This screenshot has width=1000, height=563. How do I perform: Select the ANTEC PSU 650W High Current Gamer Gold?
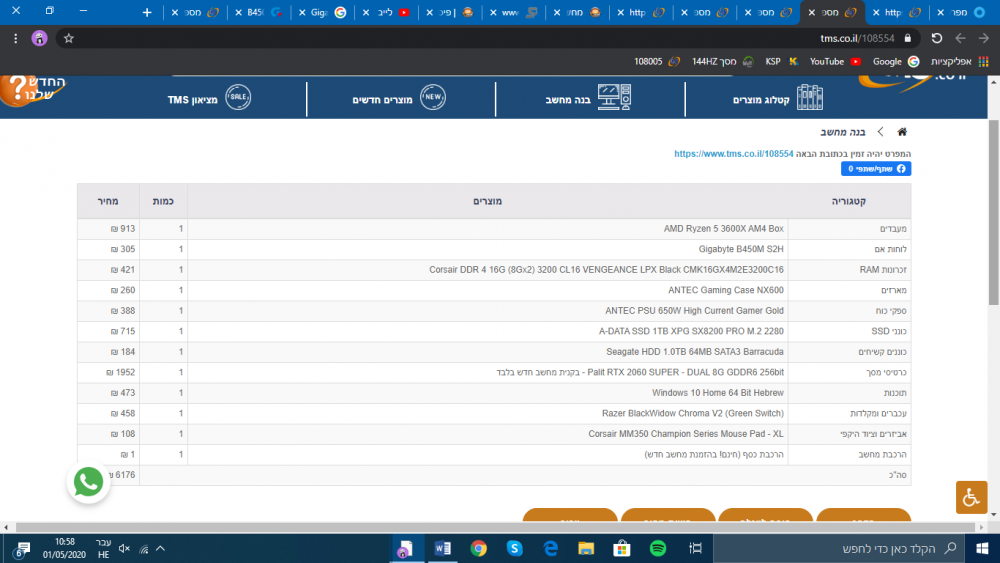pyautogui.click(x=694, y=311)
